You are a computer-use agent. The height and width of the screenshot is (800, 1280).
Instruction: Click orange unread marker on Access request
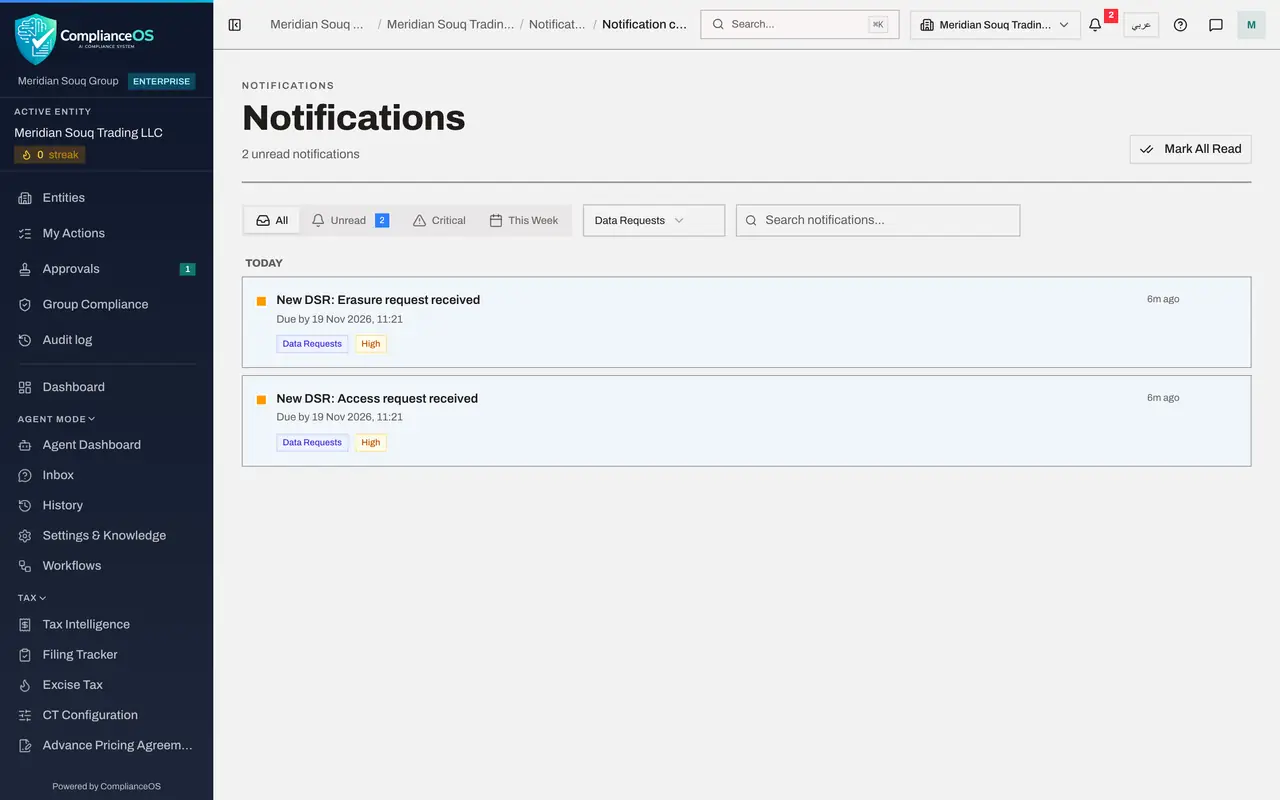(x=261, y=400)
